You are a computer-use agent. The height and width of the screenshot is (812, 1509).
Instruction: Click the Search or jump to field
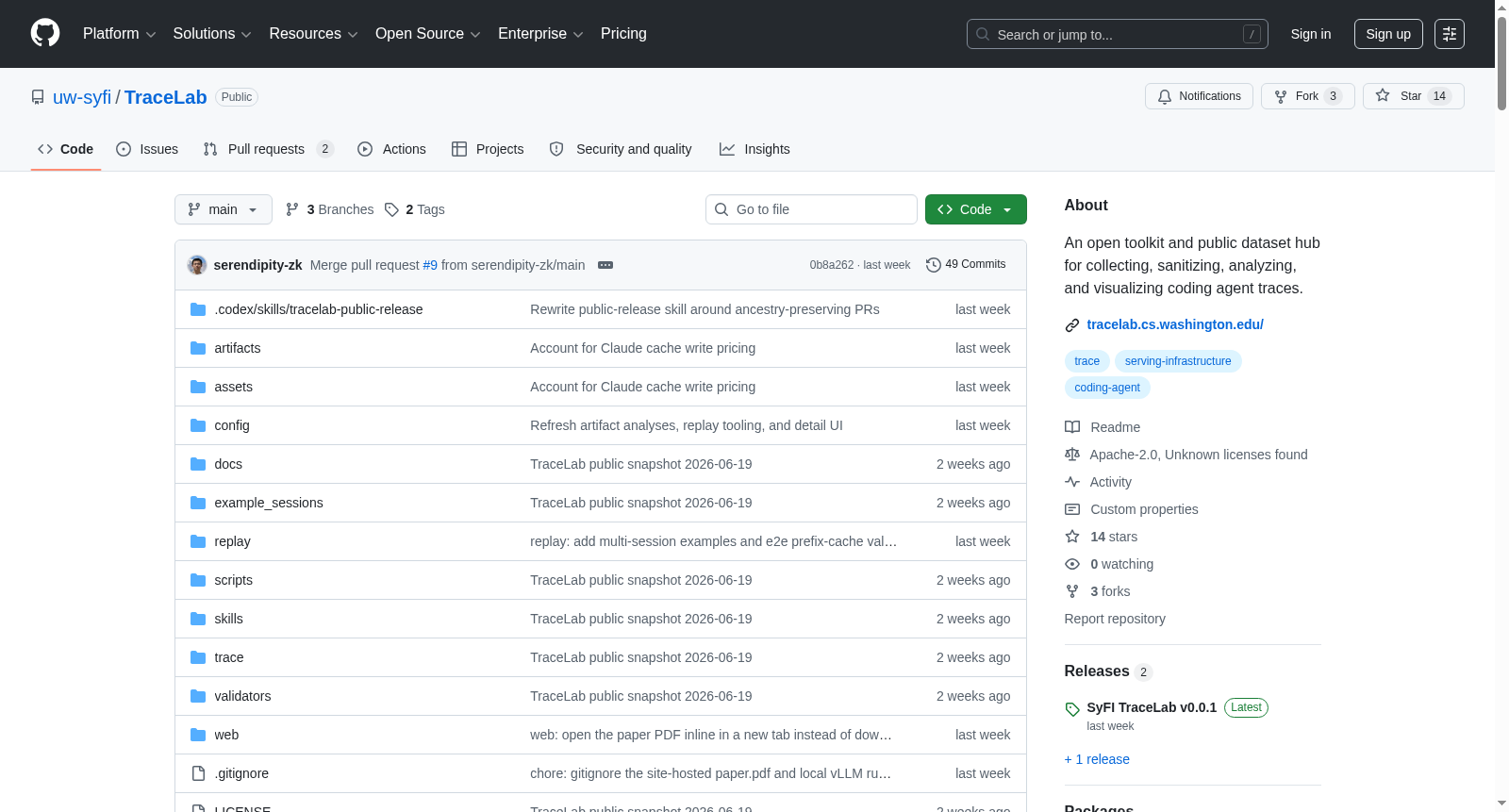(x=1118, y=34)
